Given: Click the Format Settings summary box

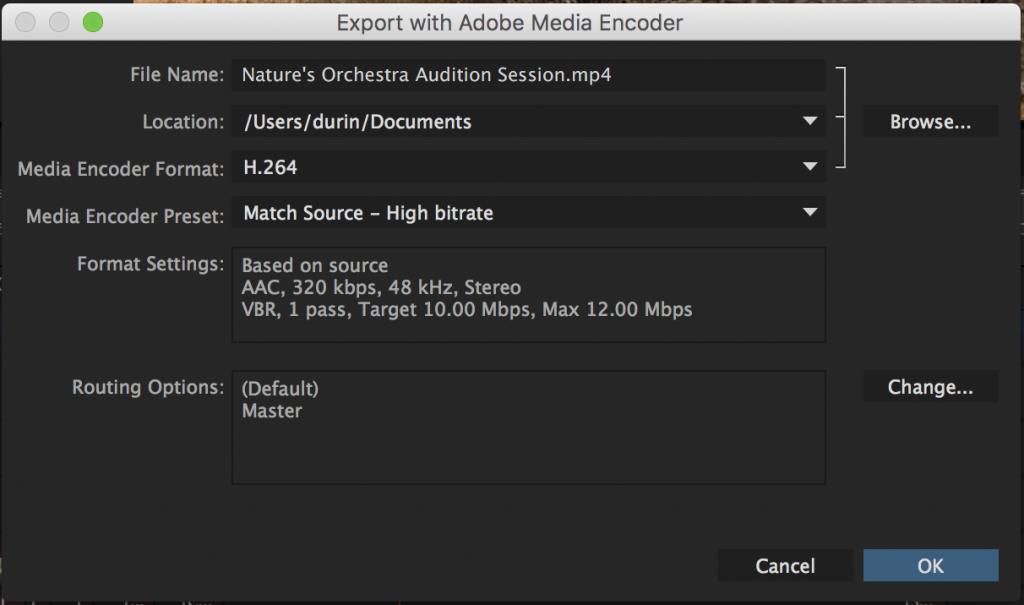Looking at the screenshot, I should coord(528,295).
